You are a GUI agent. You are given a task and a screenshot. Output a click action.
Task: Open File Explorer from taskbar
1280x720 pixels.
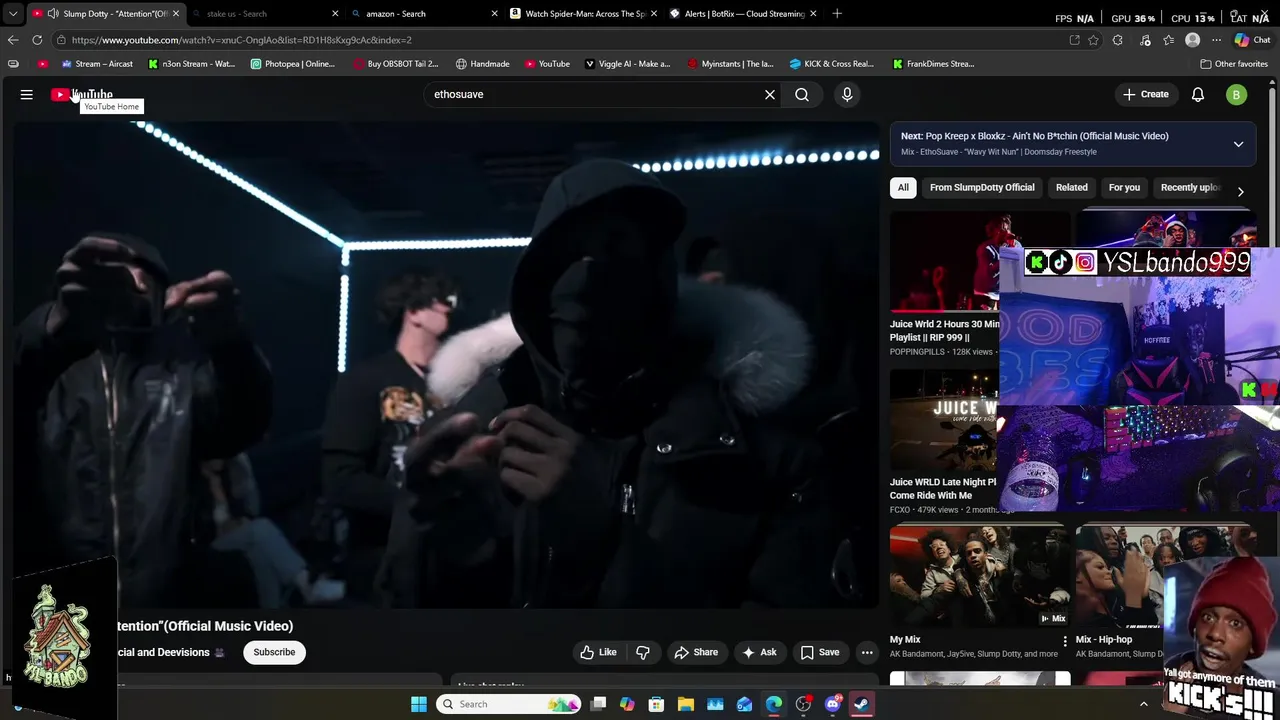686,704
